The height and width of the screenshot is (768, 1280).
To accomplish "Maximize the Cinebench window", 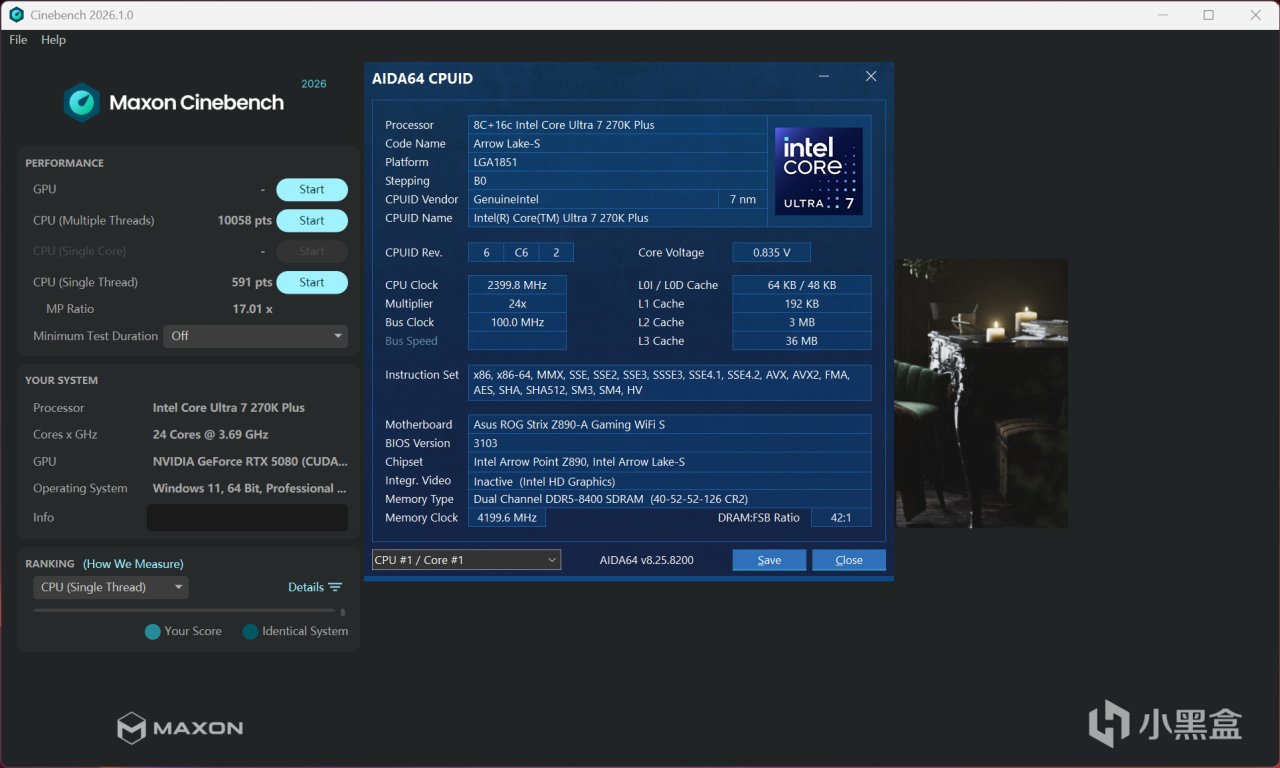I will (x=1208, y=15).
